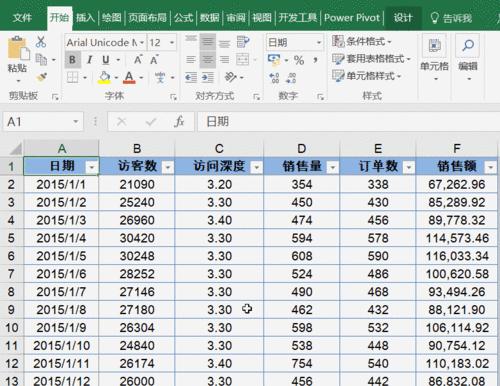The height and width of the screenshot is (386, 500).
Task: Open the 数字 number dialog launcher
Action: pos(320,97)
